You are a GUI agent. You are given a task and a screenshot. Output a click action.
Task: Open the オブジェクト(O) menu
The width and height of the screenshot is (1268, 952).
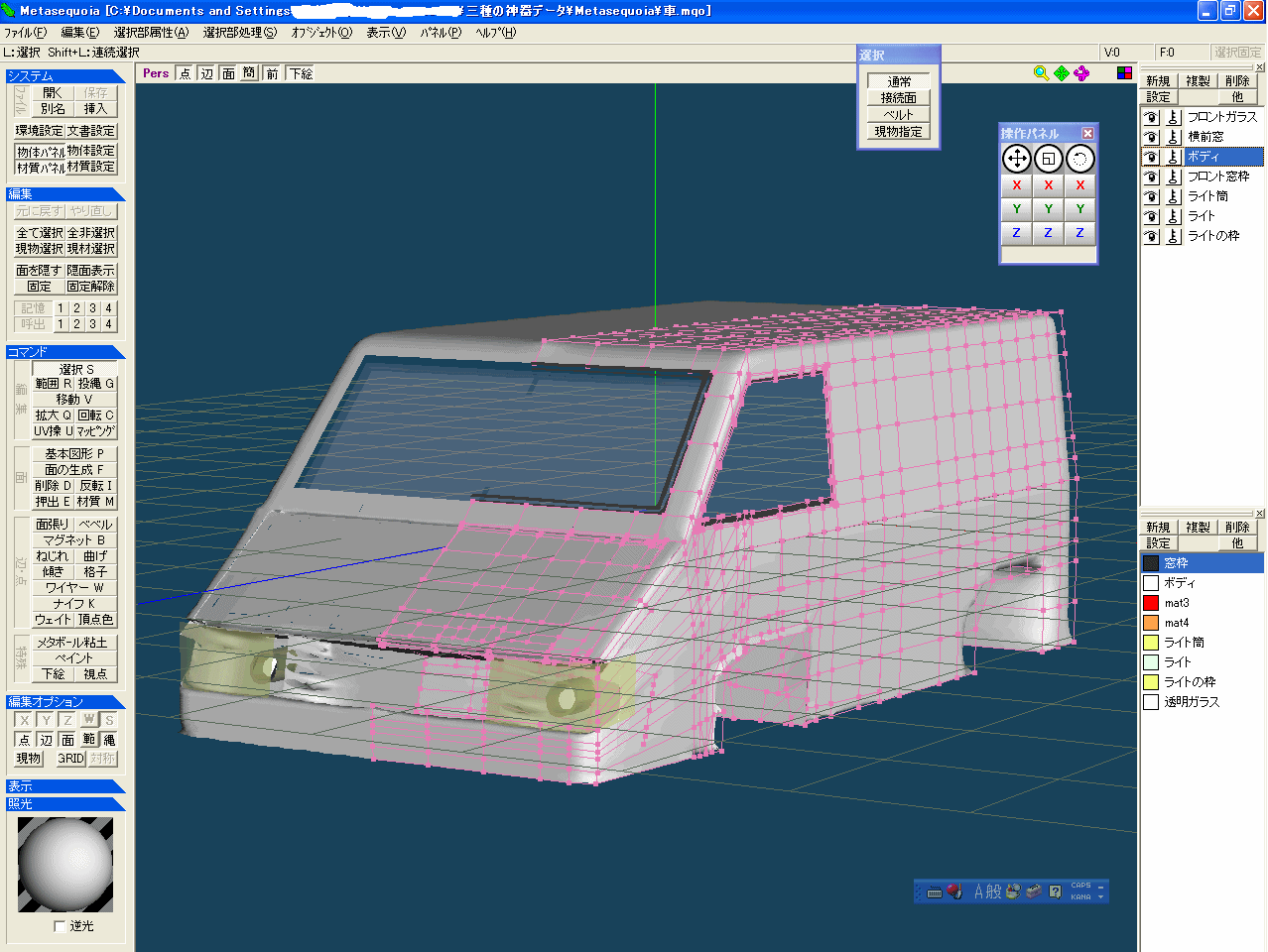(321, 33)
